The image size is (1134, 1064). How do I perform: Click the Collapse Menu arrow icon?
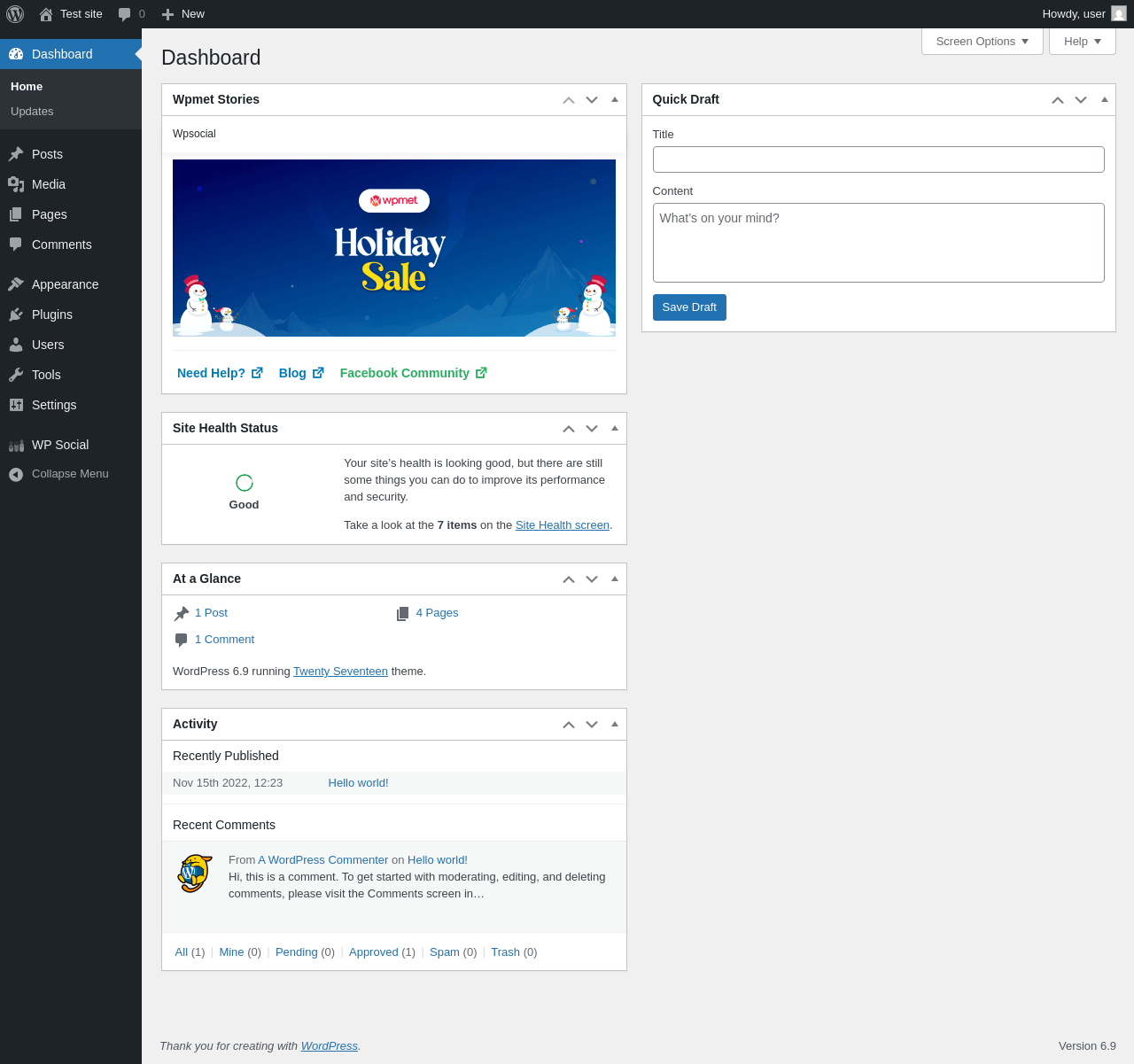pos(16,475)
